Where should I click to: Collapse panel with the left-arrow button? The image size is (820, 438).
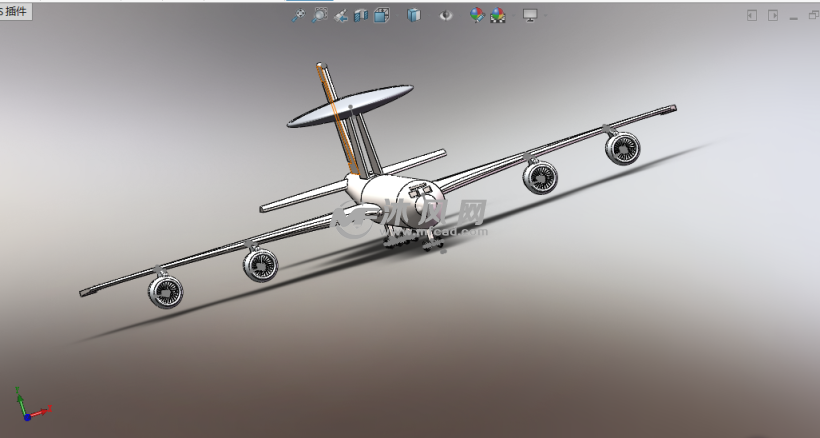coord(753,15)
